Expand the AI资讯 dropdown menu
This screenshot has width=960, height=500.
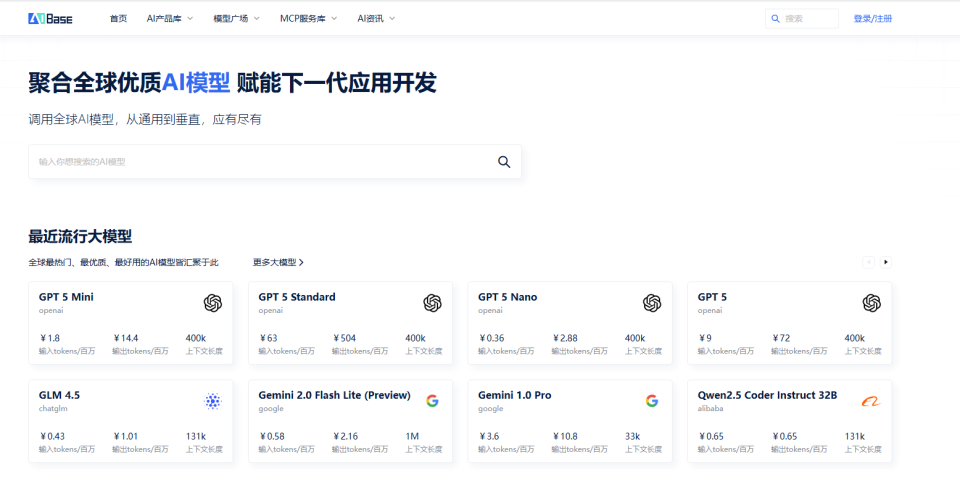pyautogui.click(x=376, y=19)
